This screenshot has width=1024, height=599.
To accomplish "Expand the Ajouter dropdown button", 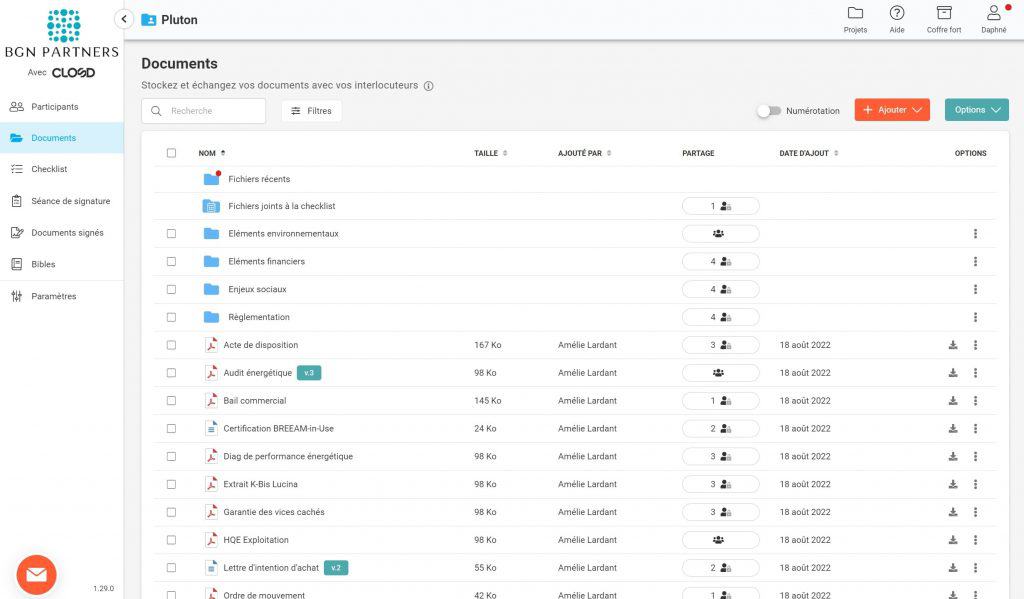I will (892, 110).
